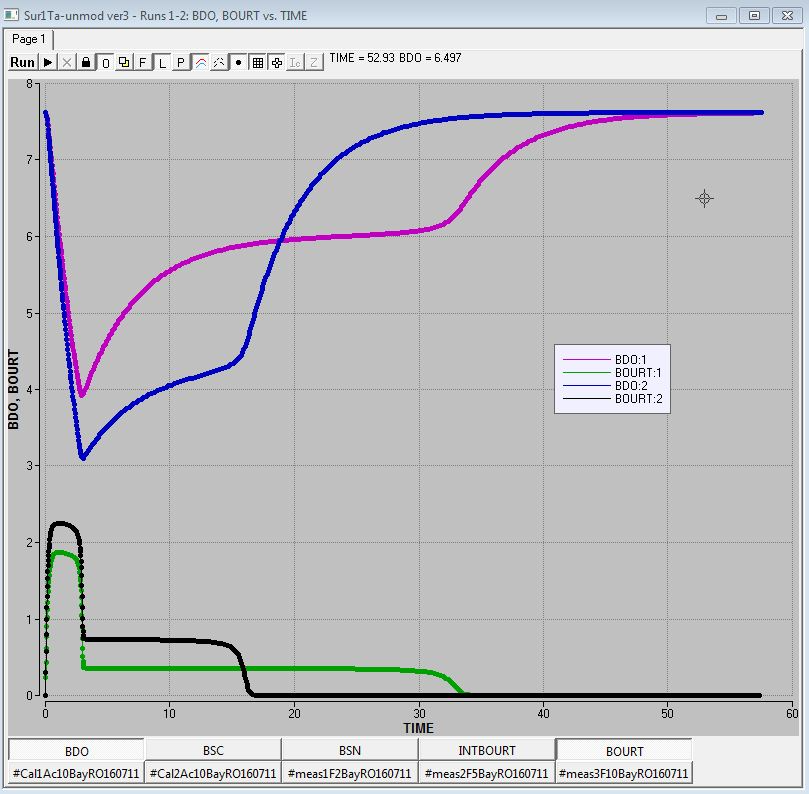Click dataset button #Cal1Ac10BayRO160711
This screenshot has height=794, width=809.
pyautogui.click(x=77, y=772)
